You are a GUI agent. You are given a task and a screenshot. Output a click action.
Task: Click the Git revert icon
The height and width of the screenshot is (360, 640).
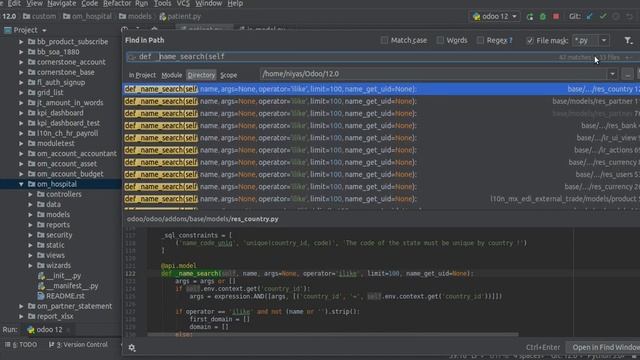[629, 17]
